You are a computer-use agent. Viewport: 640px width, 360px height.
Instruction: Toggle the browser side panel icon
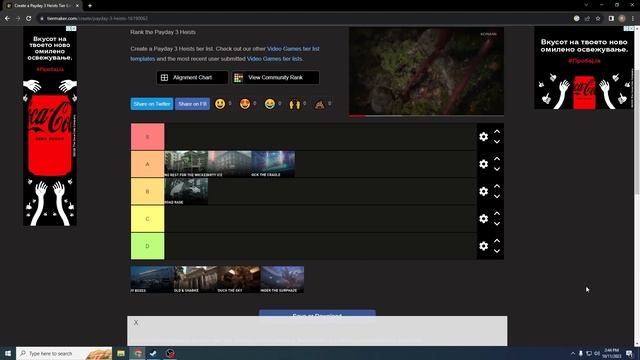(x=611, y=18)
